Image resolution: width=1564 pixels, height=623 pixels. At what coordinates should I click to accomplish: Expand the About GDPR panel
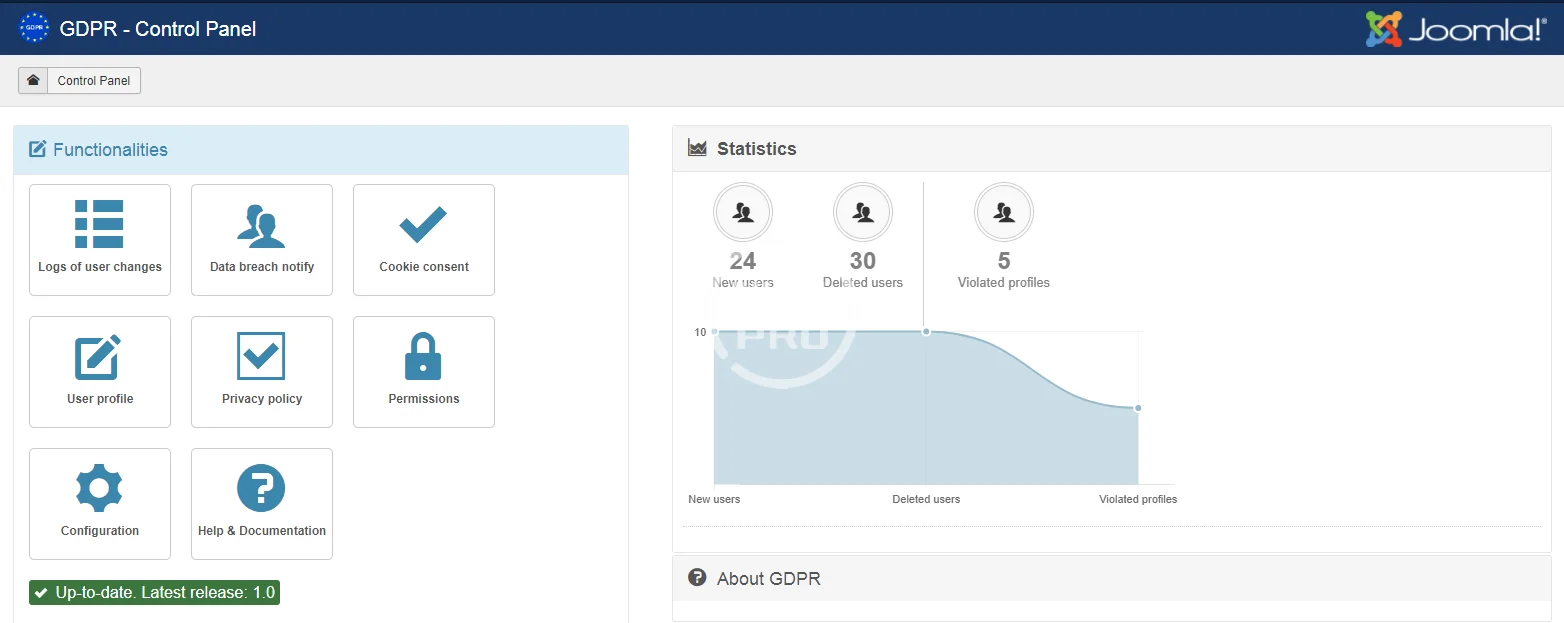click(769, 579)
